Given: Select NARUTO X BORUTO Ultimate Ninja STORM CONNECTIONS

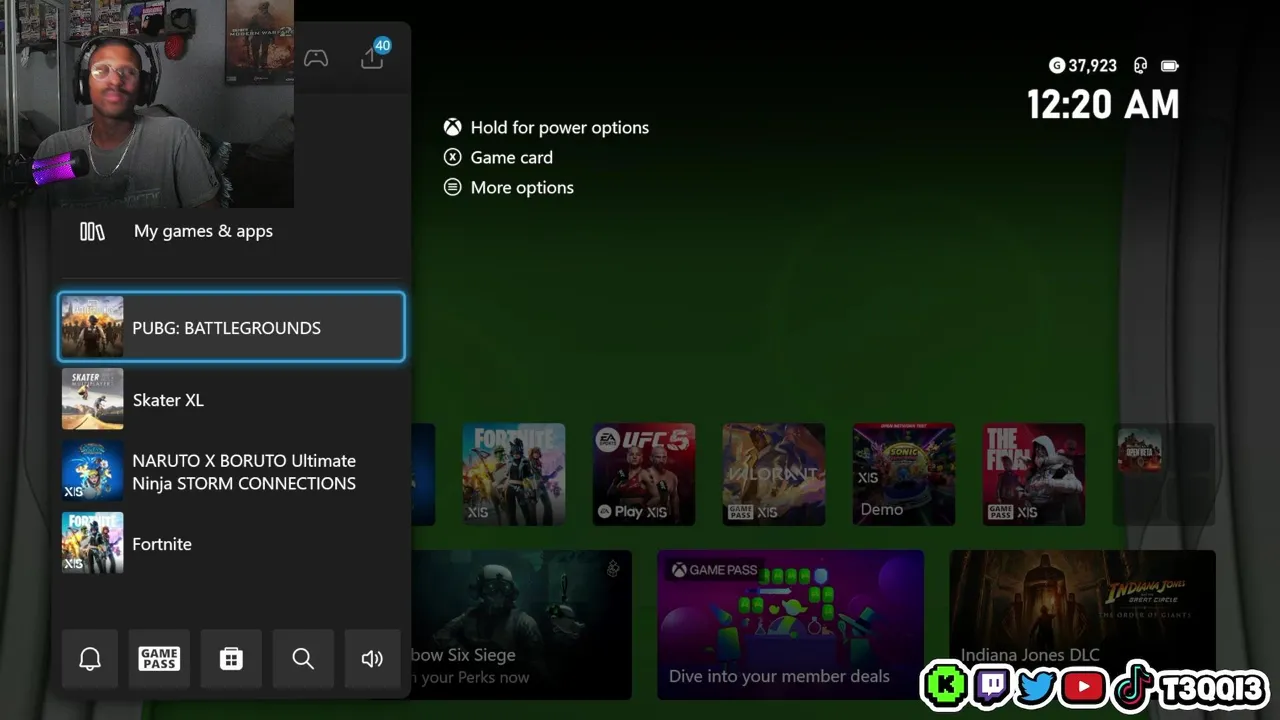Looking at the screenshot, I should (x=231, y=471).
